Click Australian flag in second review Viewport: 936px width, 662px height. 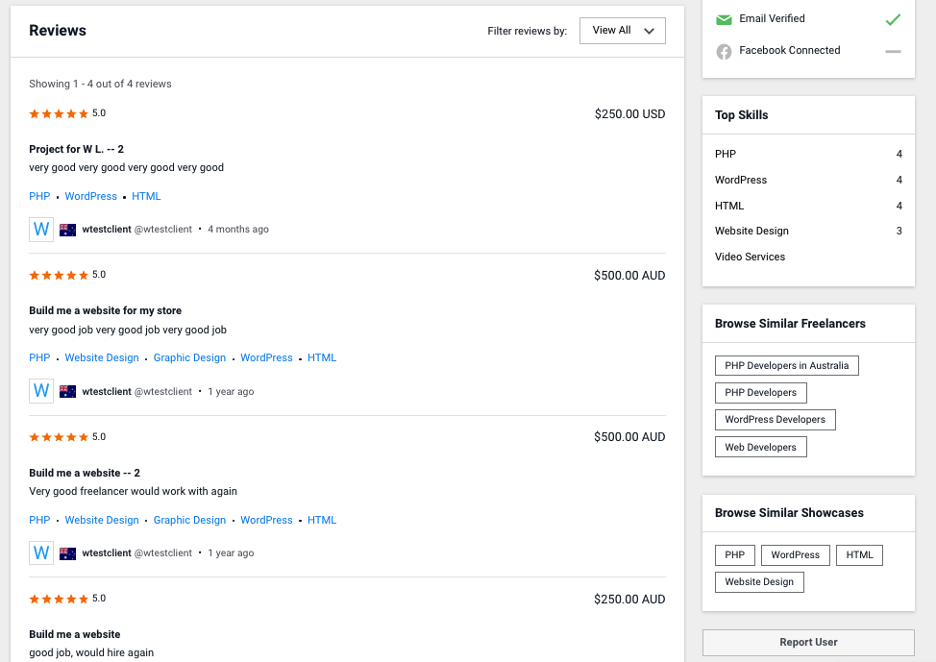pos(68,392)
